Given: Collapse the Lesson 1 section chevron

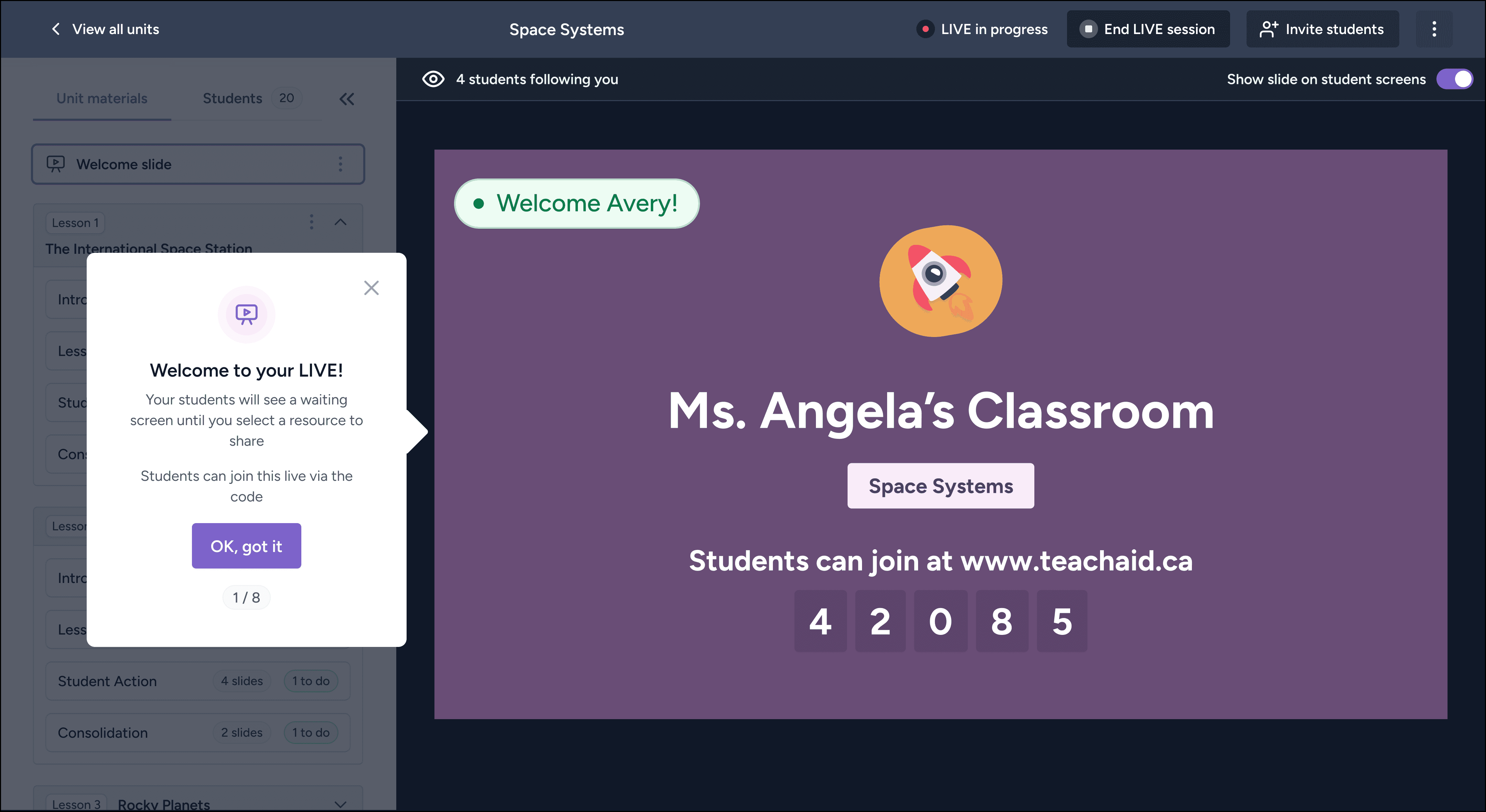Looking at the screenshot, I should pyautogui.click(x=340, y=222).
